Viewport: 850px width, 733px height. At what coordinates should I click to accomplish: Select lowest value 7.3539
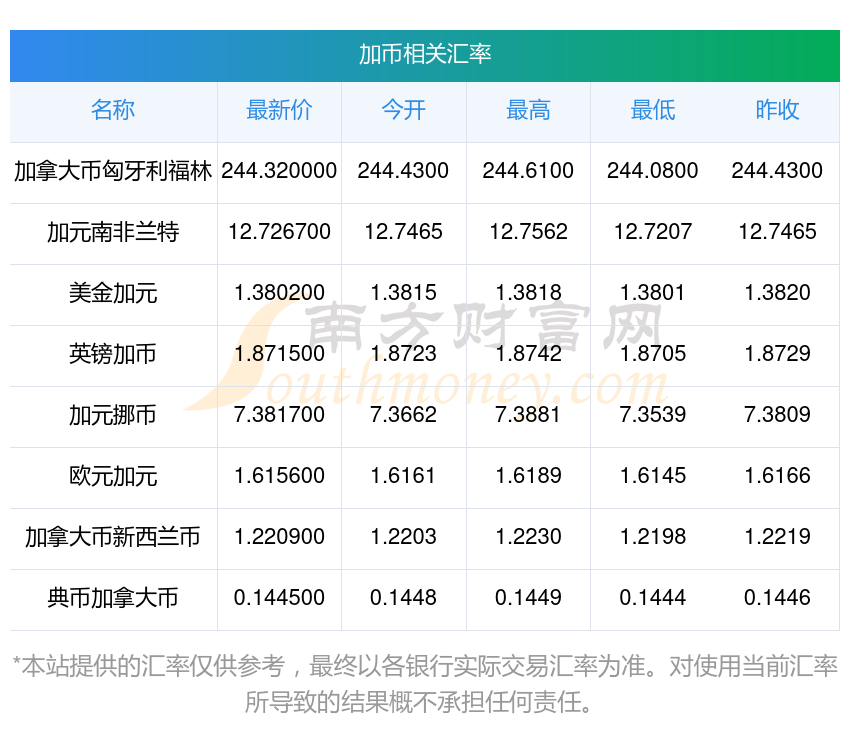(653, 415)
